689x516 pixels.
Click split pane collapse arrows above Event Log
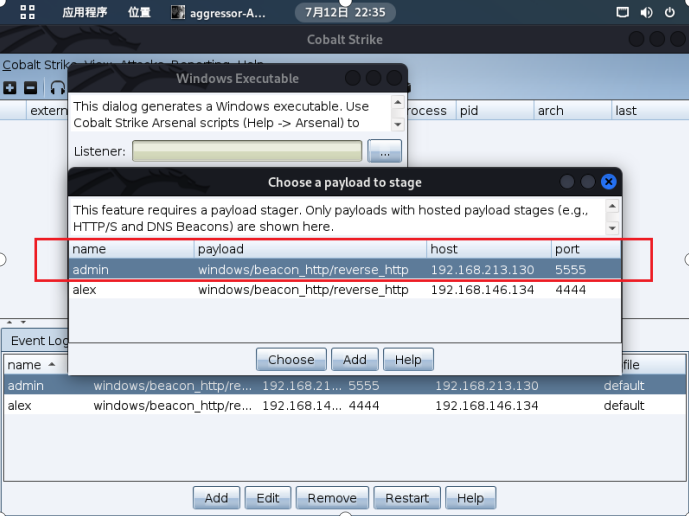[16, 322]
